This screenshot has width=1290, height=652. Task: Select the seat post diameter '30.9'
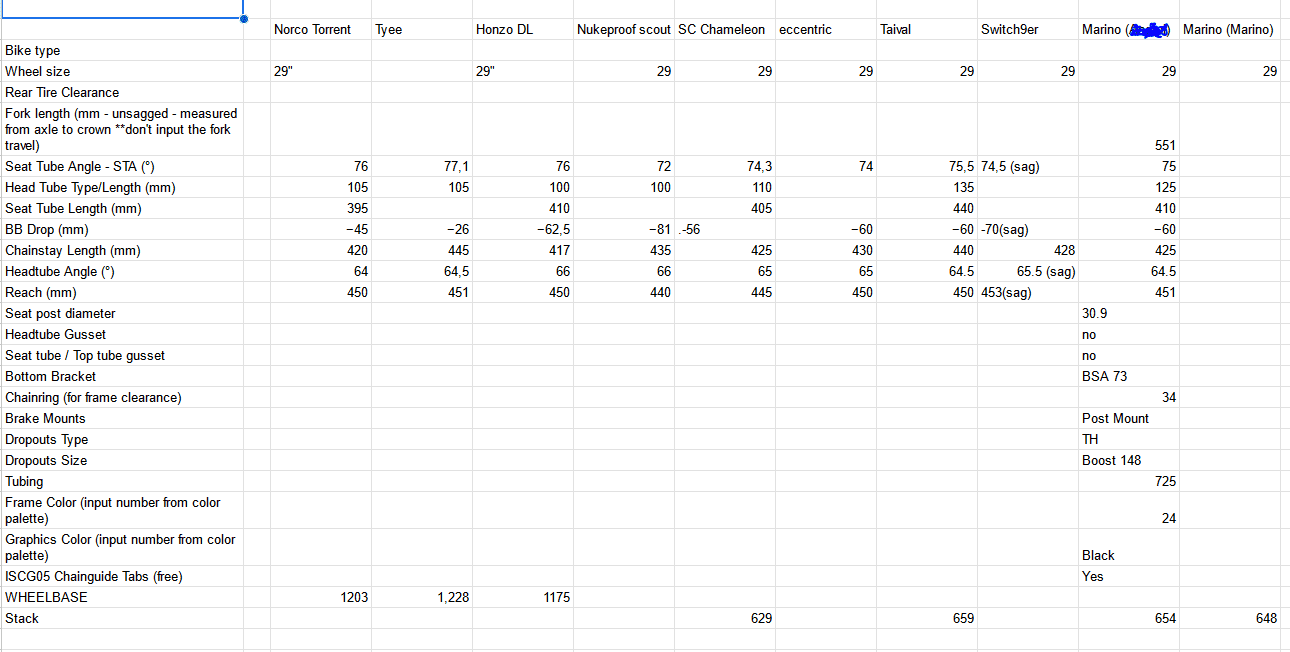pyautogui.click(x=1129, y=314)
